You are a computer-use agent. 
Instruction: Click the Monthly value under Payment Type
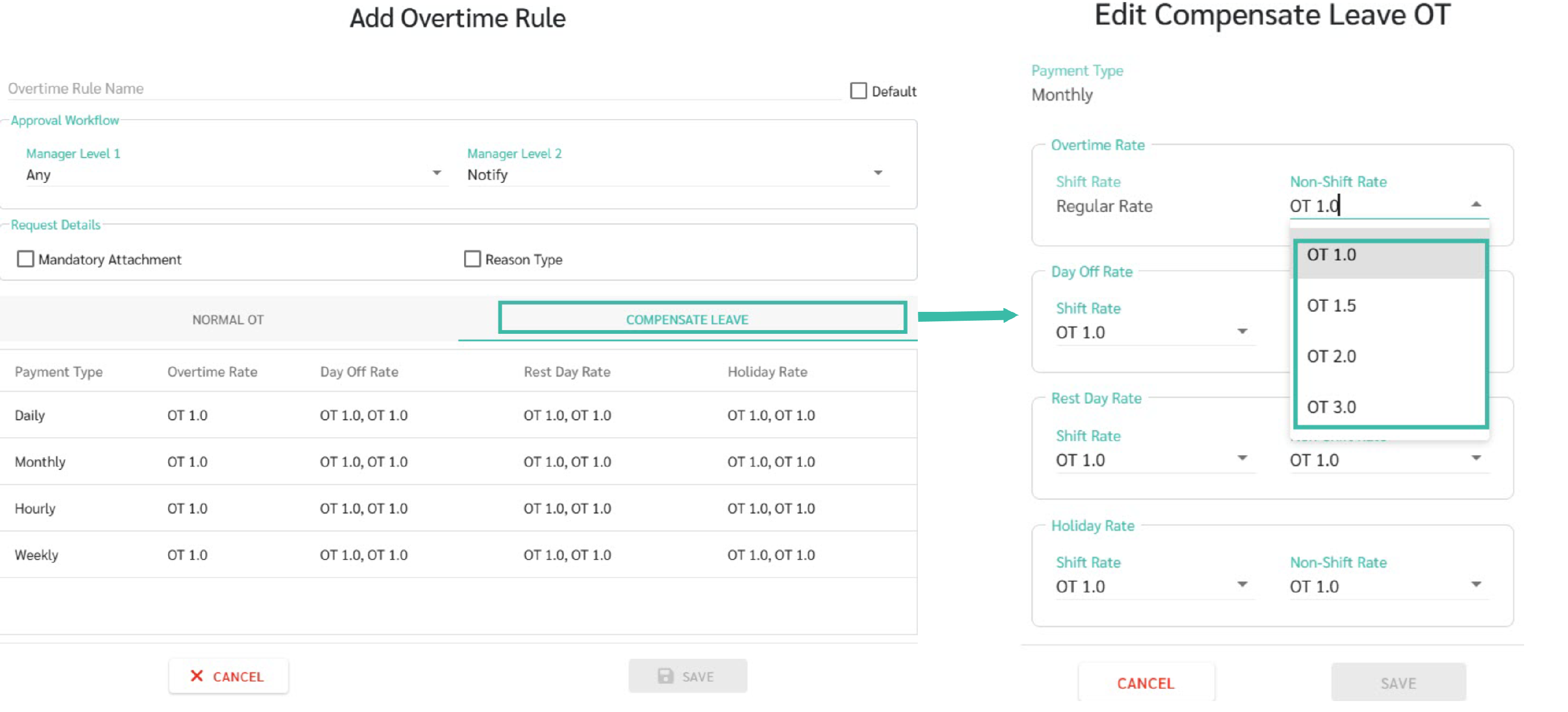pyautogui.click(x=1062, y=95)
